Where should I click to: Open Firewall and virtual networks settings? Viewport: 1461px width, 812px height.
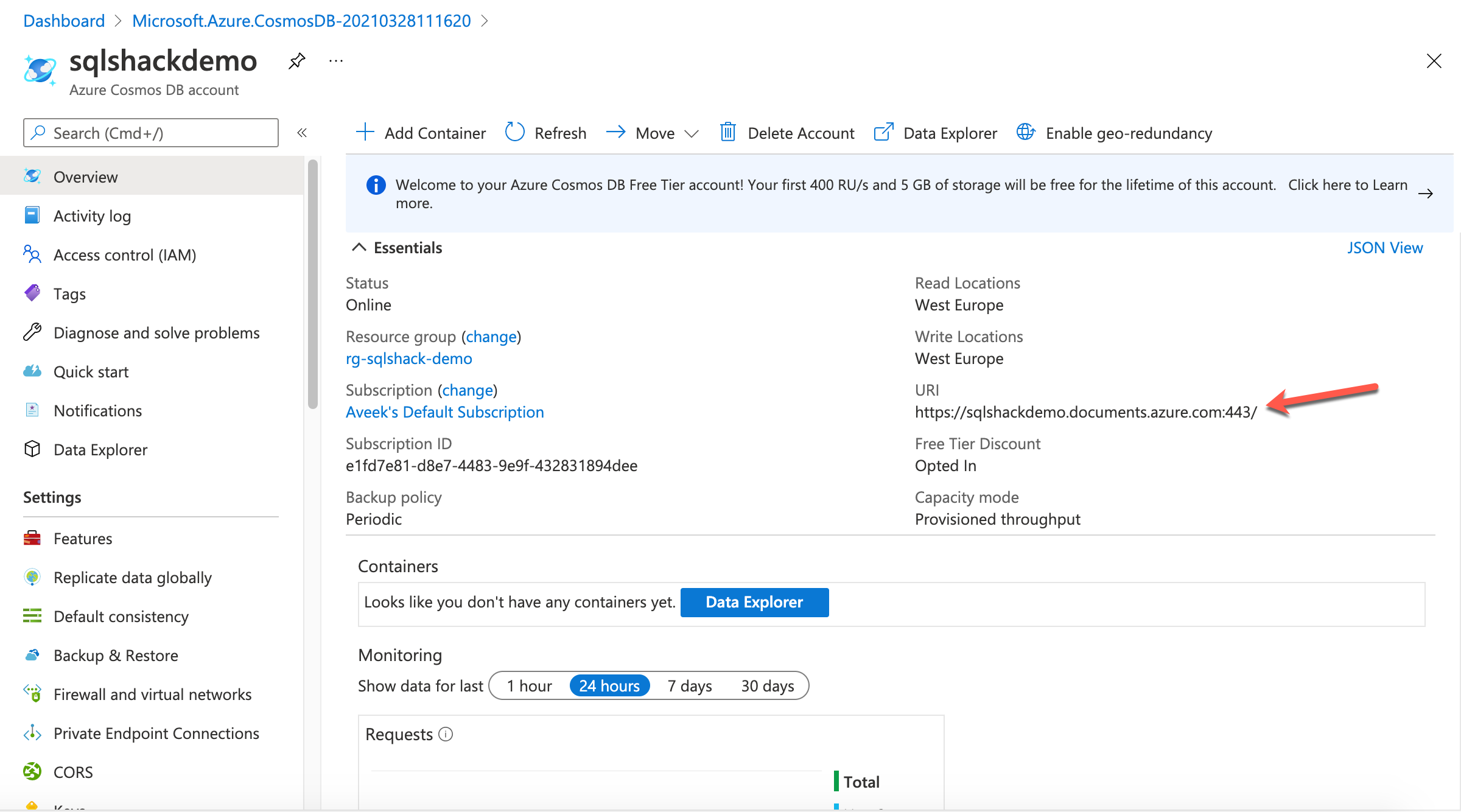(152, 695)
